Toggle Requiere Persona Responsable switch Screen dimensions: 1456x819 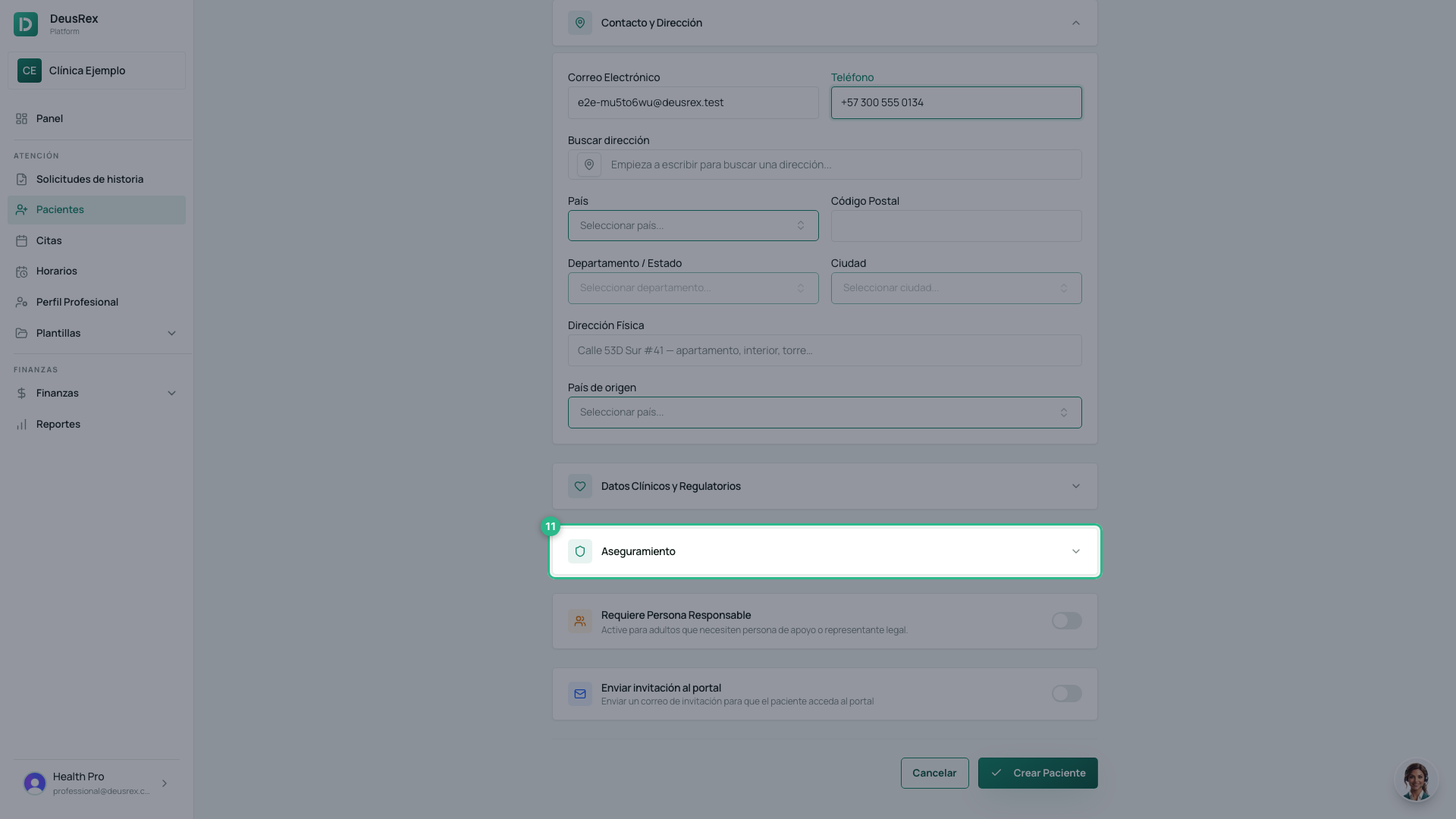click(x=1067, y=621)
